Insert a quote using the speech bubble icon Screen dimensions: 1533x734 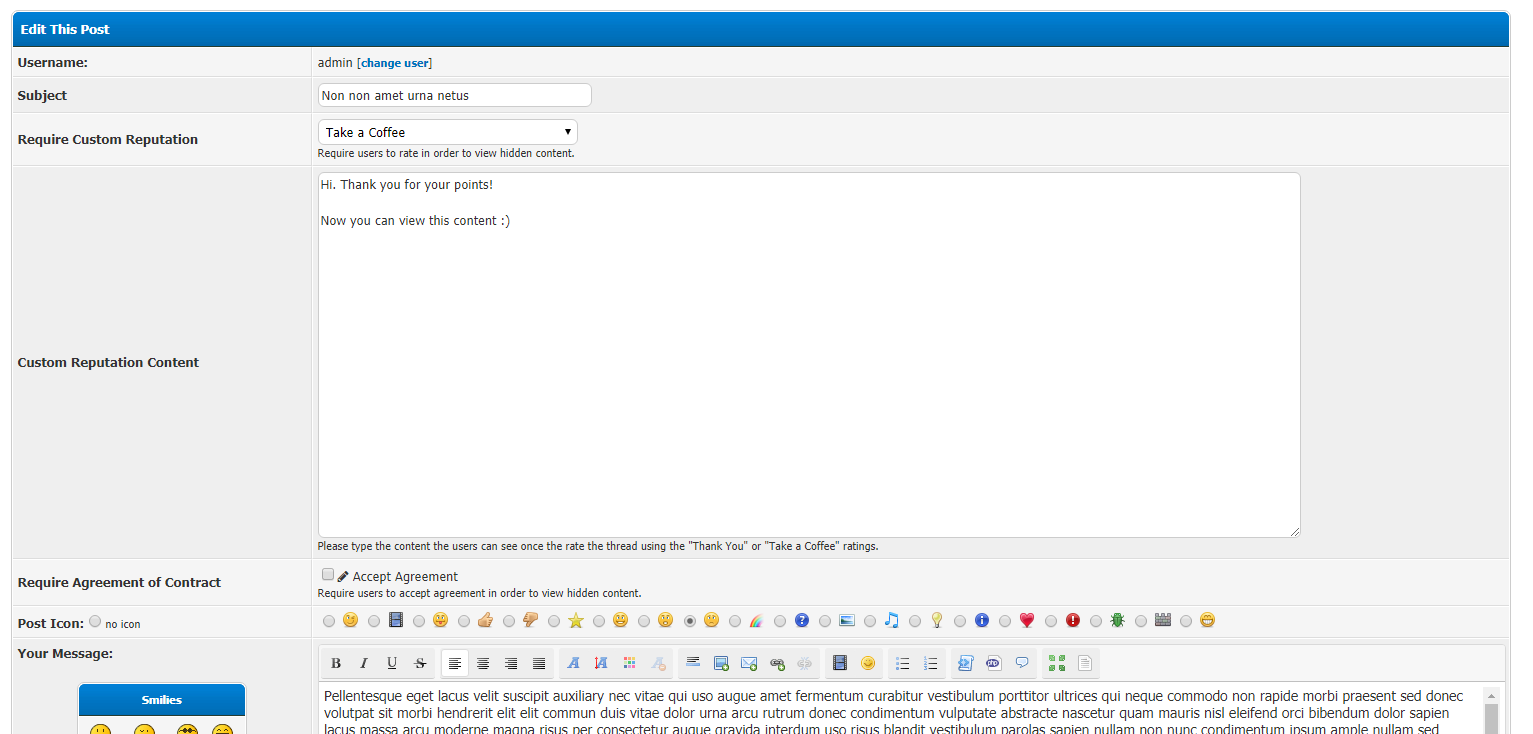[1021, 663]
